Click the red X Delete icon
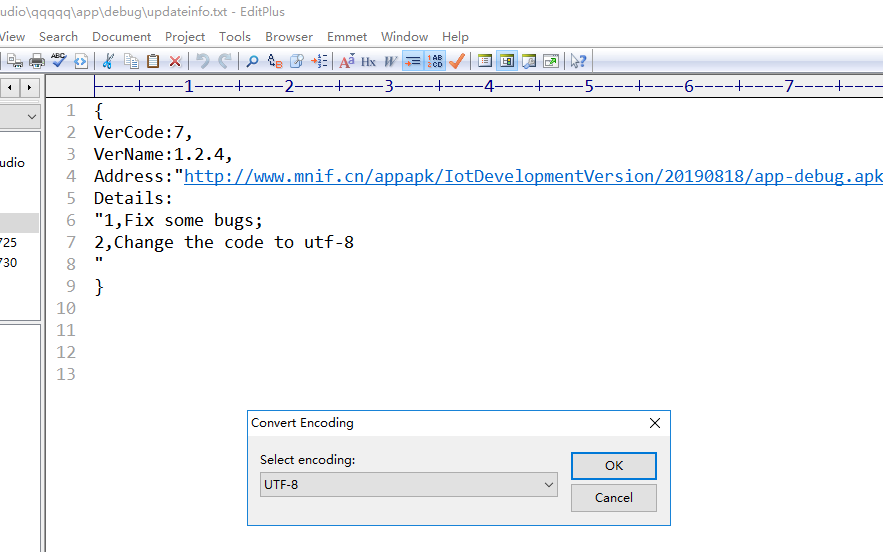This screenshot has height=552, width=883. 175,61
